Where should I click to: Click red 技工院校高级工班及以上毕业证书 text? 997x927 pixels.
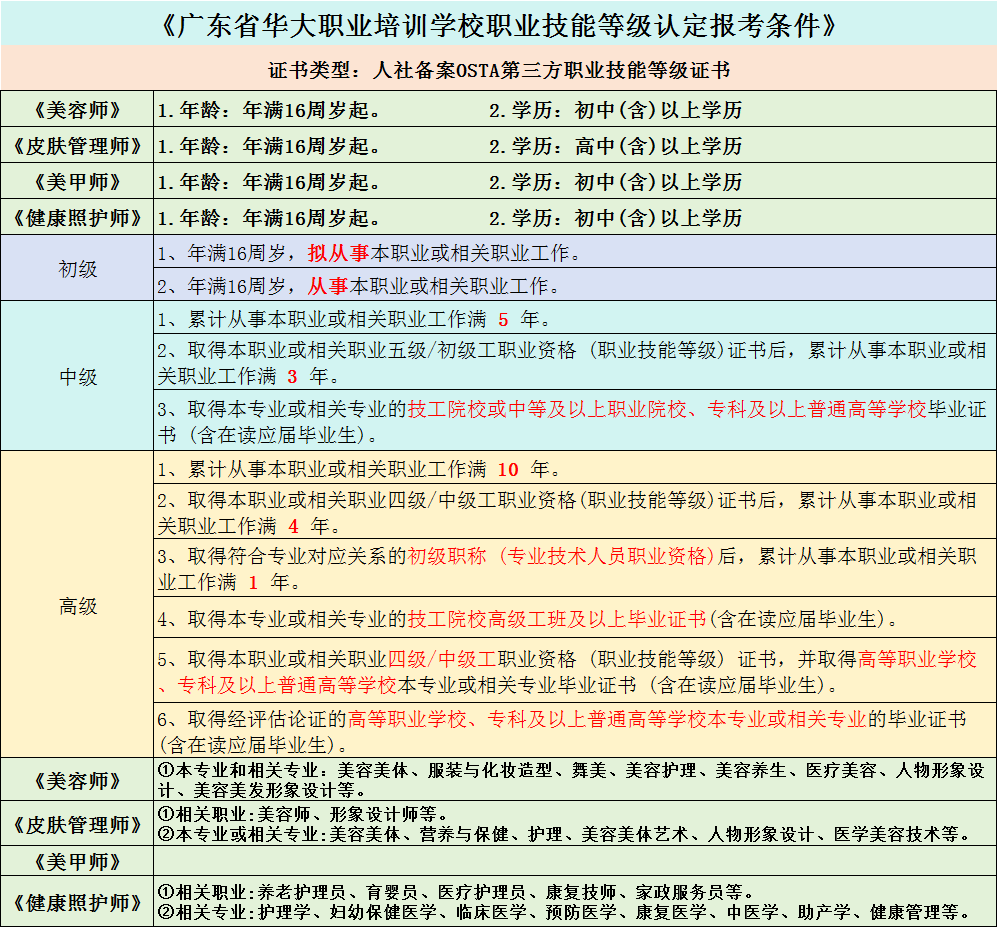556,619
